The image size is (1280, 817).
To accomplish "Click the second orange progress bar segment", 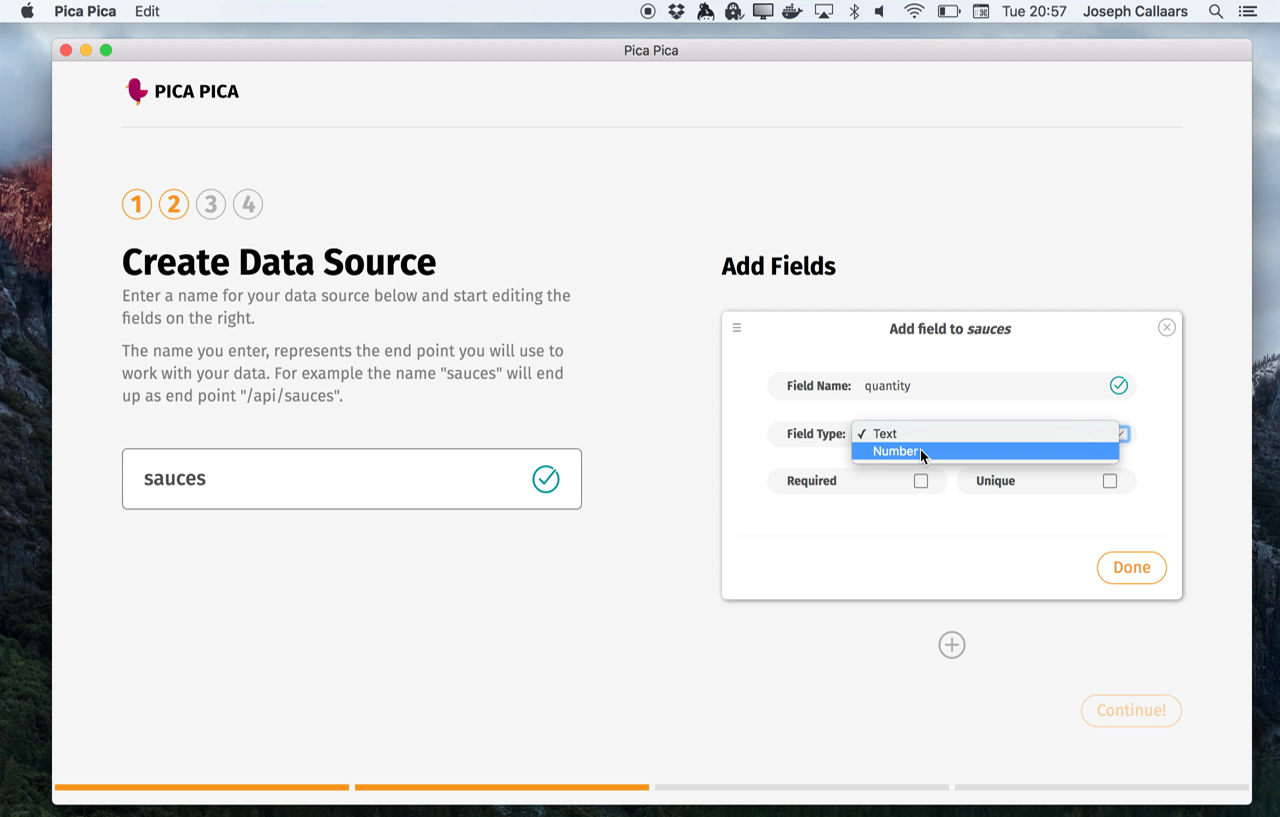I will pos(501,787).
